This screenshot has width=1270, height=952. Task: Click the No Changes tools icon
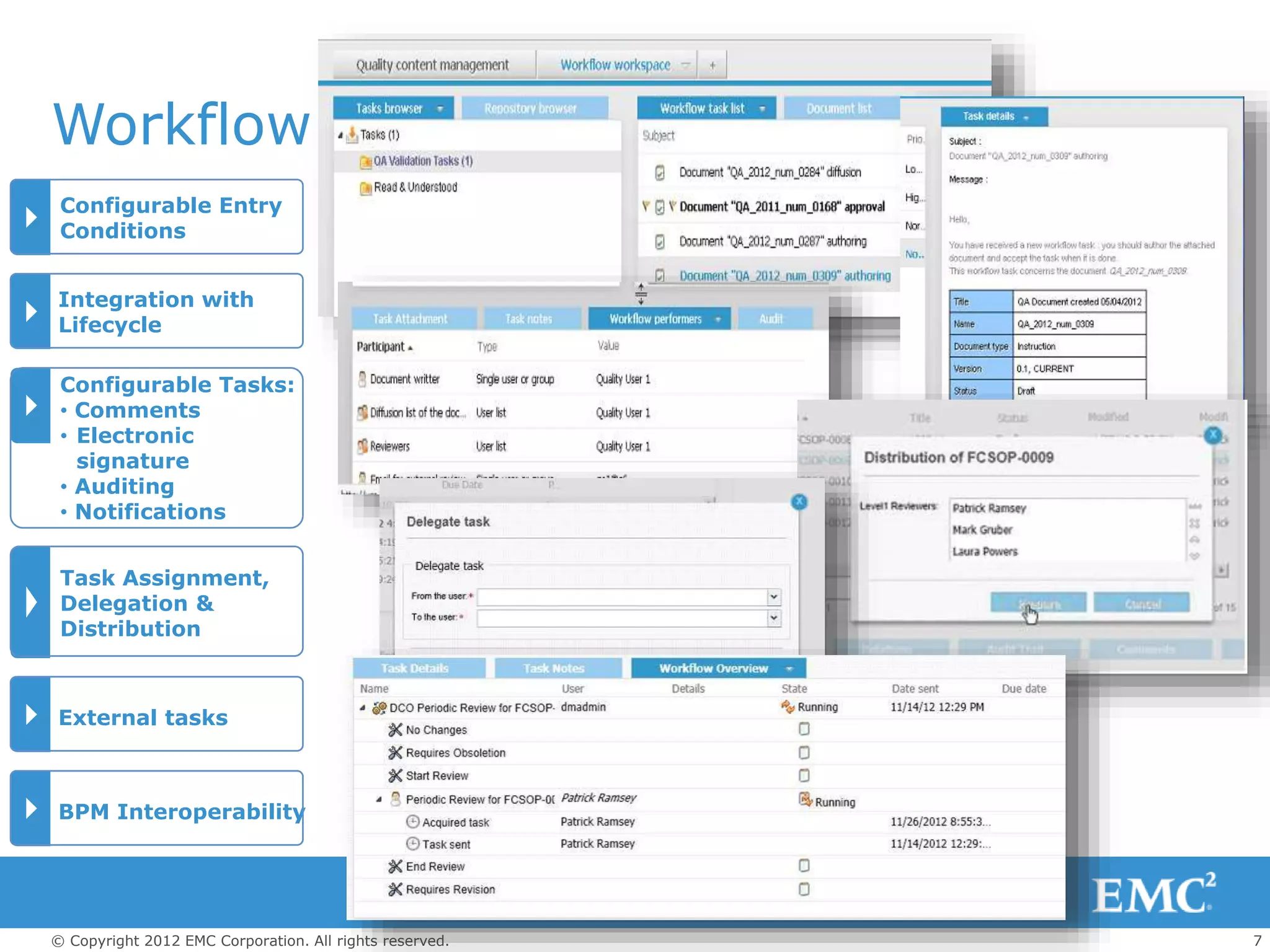coord(395,730)
